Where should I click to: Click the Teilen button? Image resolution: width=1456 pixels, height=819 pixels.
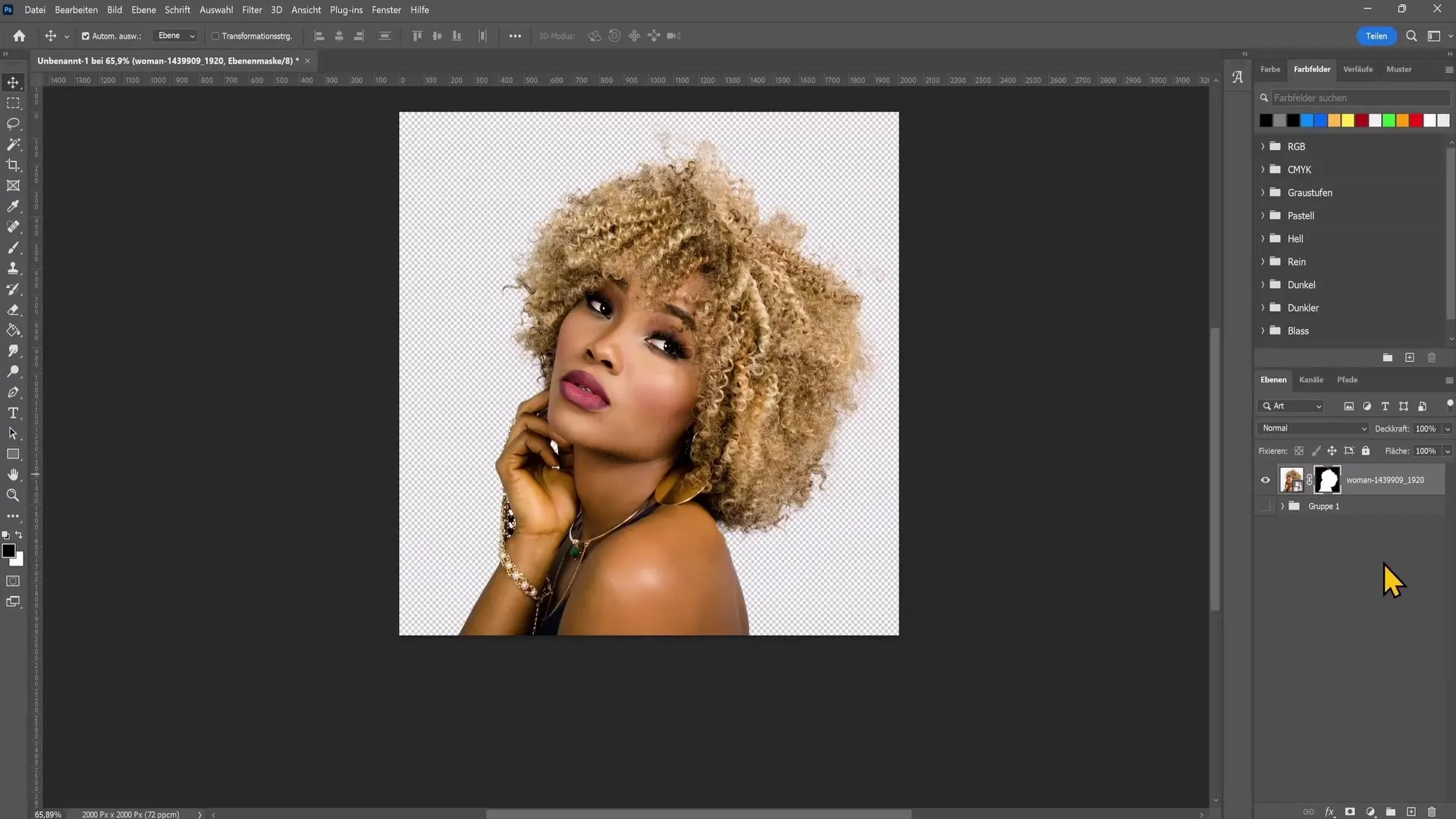1377,36
